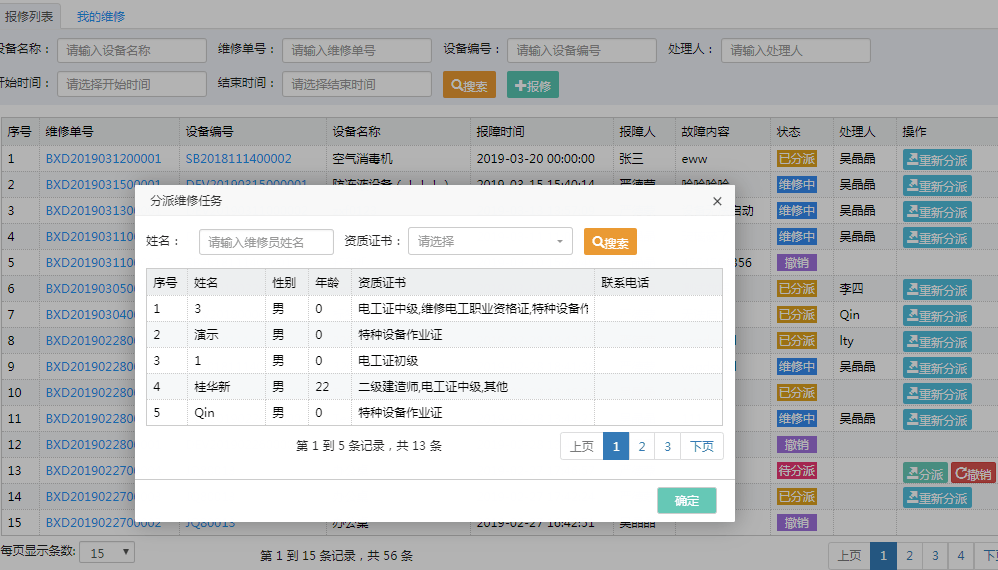Open device link SB2018111400002
The height and width of the screenshot is (570, 998).
(238, 158)
